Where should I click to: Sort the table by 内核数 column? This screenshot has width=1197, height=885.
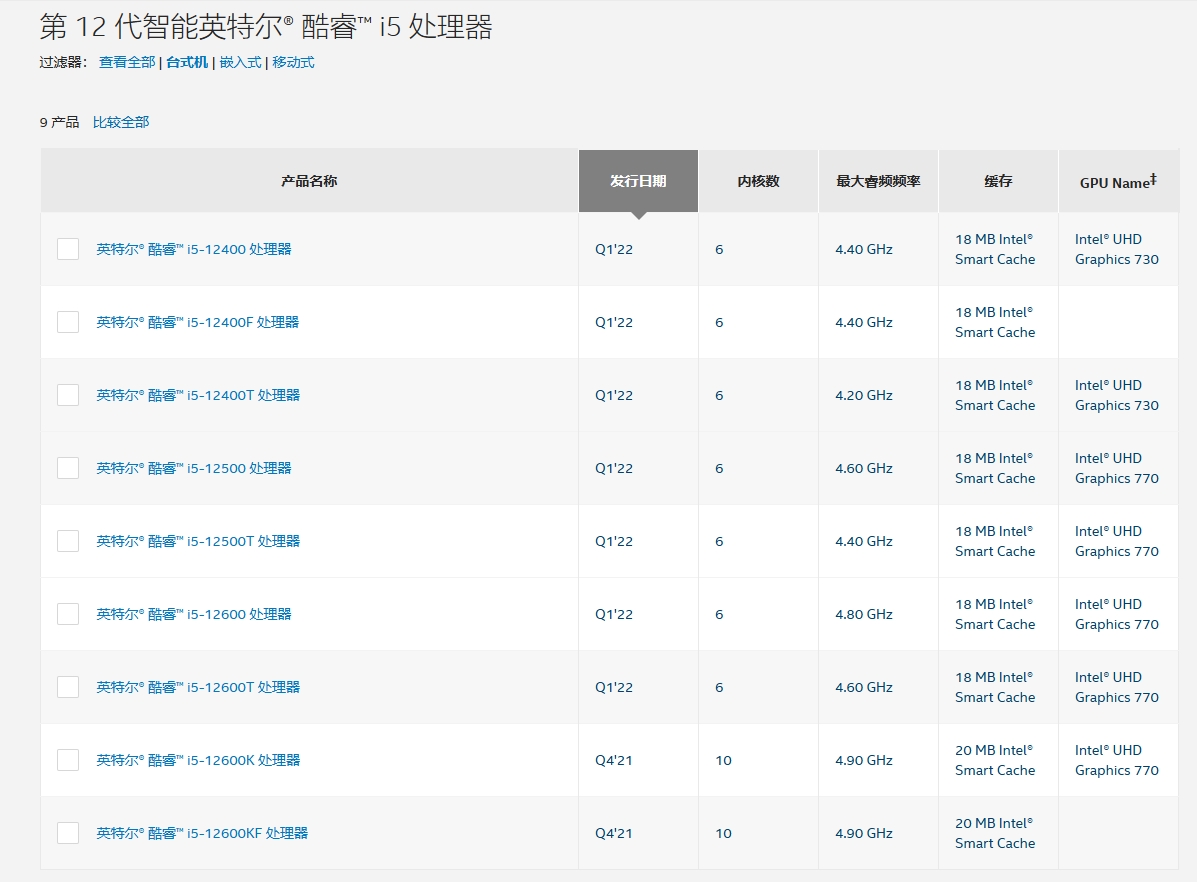click(x=757, y=180)
